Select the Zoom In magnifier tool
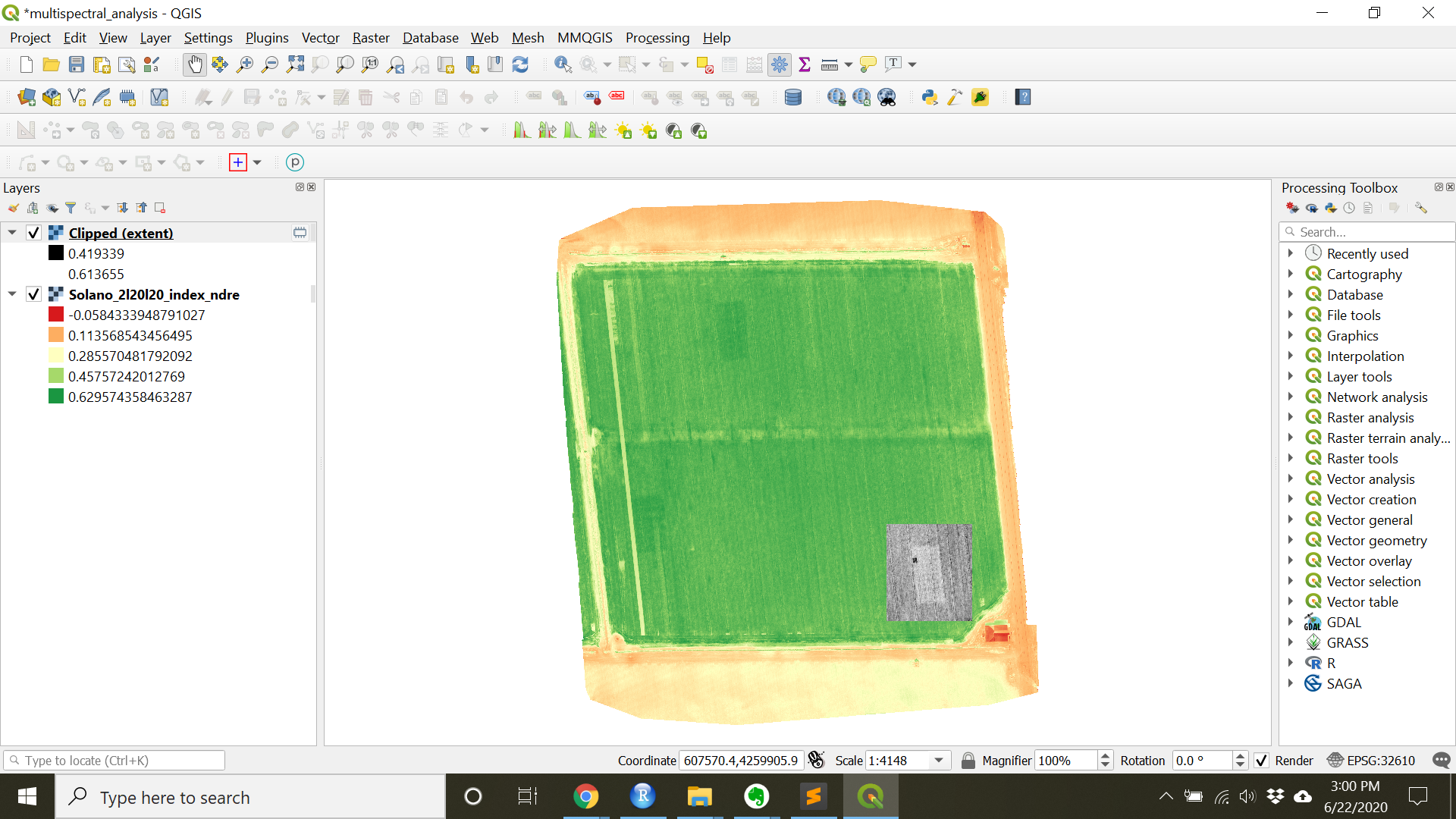 point(244,65)
